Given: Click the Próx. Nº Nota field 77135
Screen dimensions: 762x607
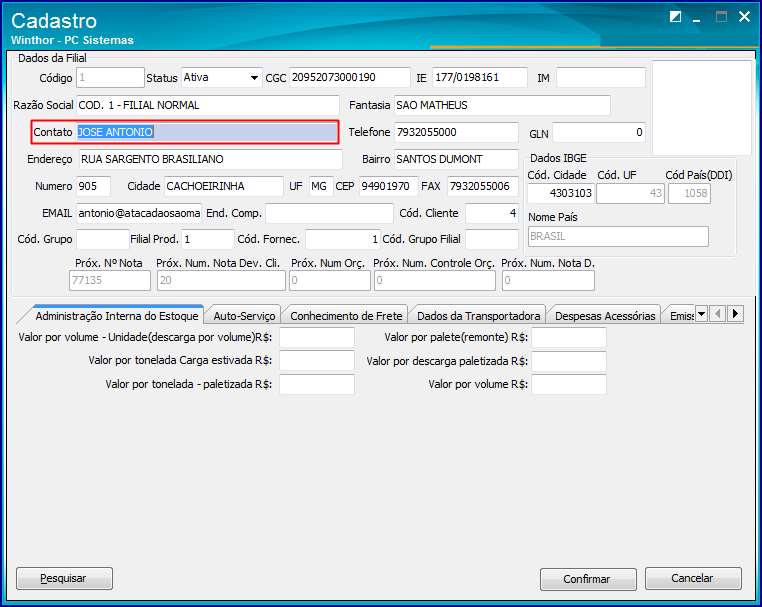Looking at the screenshot, I should (110, 280).
